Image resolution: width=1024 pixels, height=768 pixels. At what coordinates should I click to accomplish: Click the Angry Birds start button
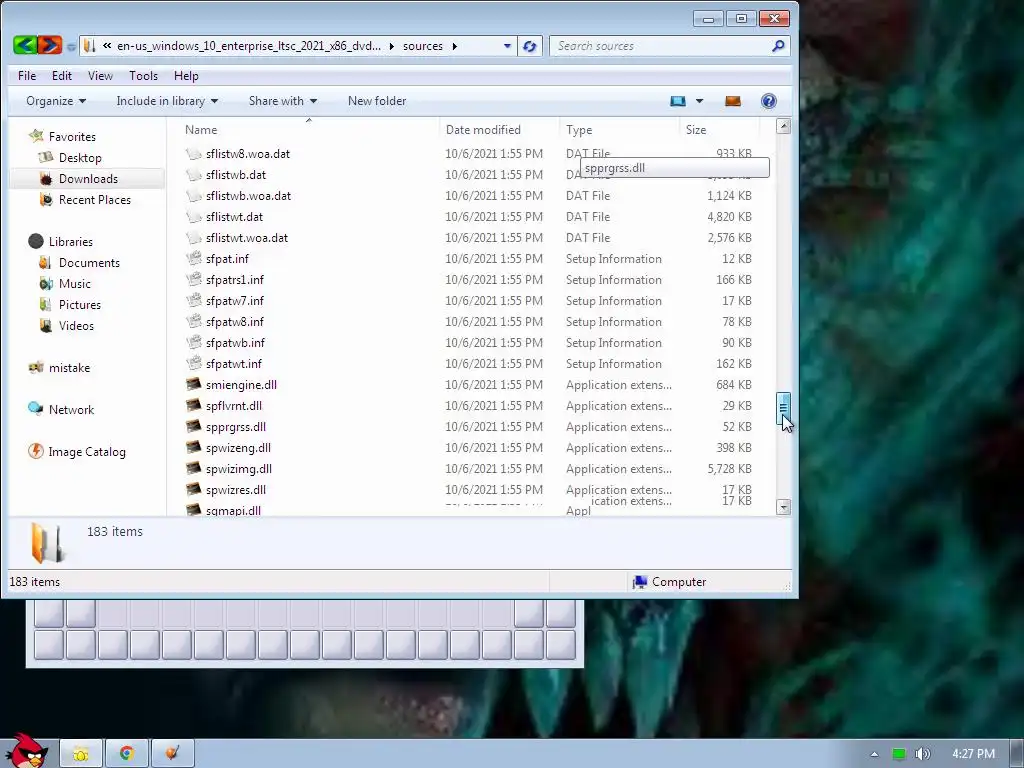pyautogui.click(x=26, y=750)
